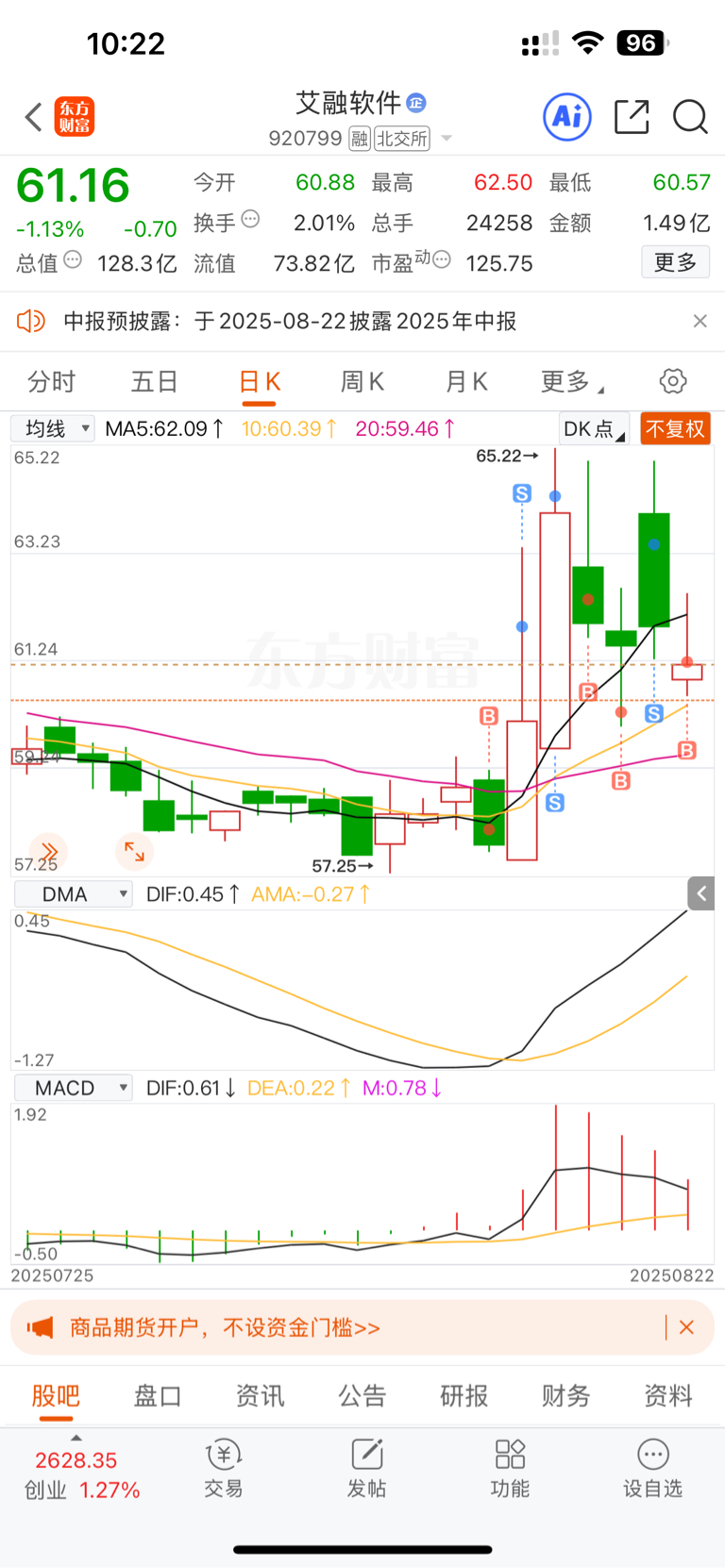Open the 研报 tab
This screenshot has height=1568, width=725.
pos(464,1395)
